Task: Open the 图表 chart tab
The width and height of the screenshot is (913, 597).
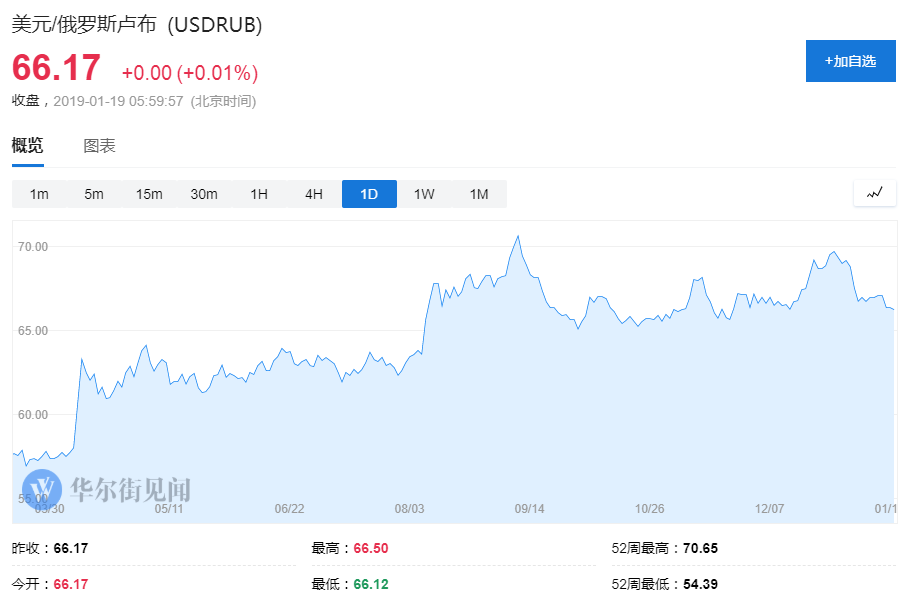Action: point(99,146)
